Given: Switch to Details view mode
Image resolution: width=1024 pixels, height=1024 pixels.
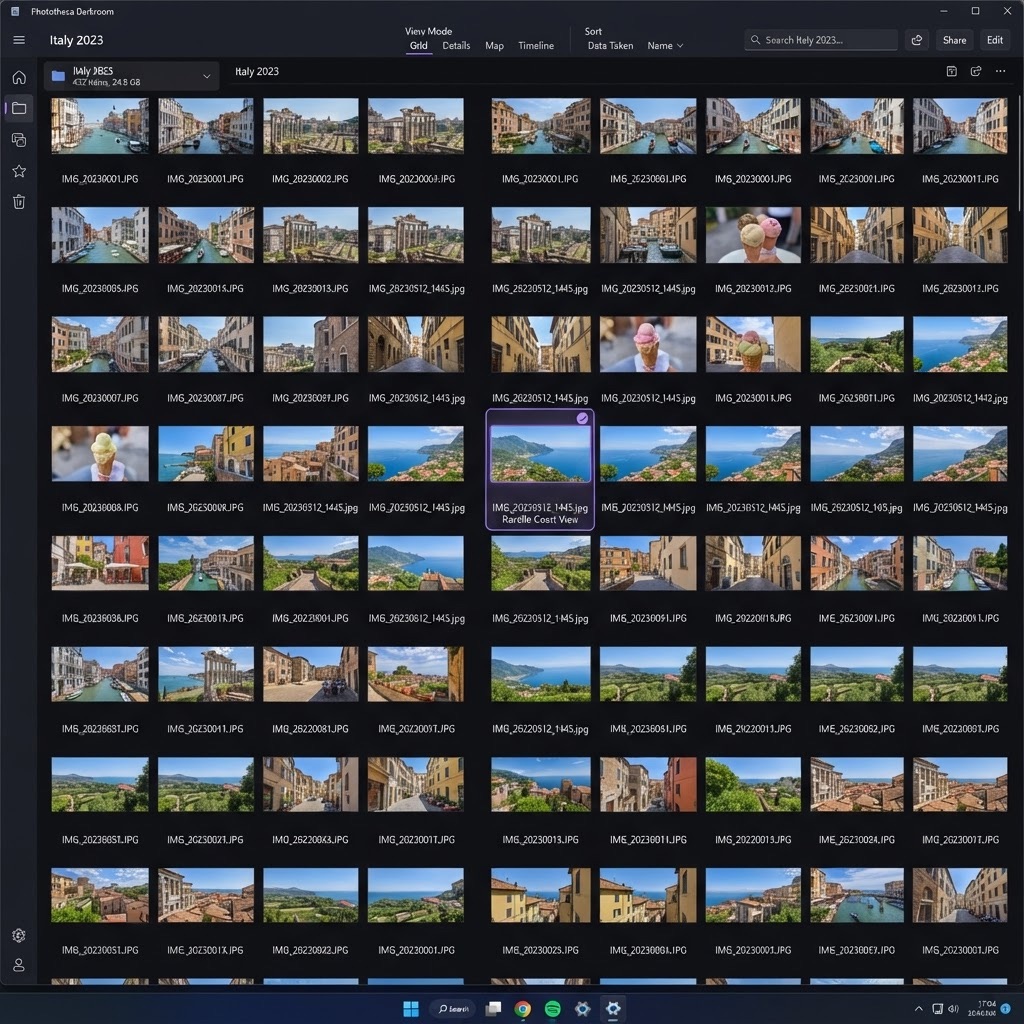Looking at the screenshot, I should click(456, 46).
